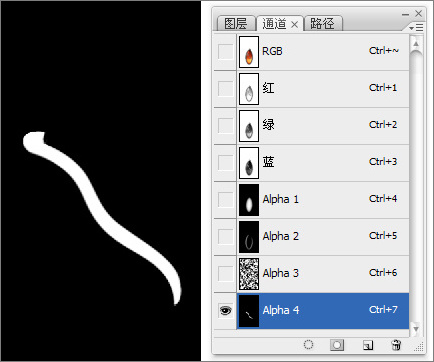Create new channel icon
Screen dimensions: 434x362
(368, 345)
